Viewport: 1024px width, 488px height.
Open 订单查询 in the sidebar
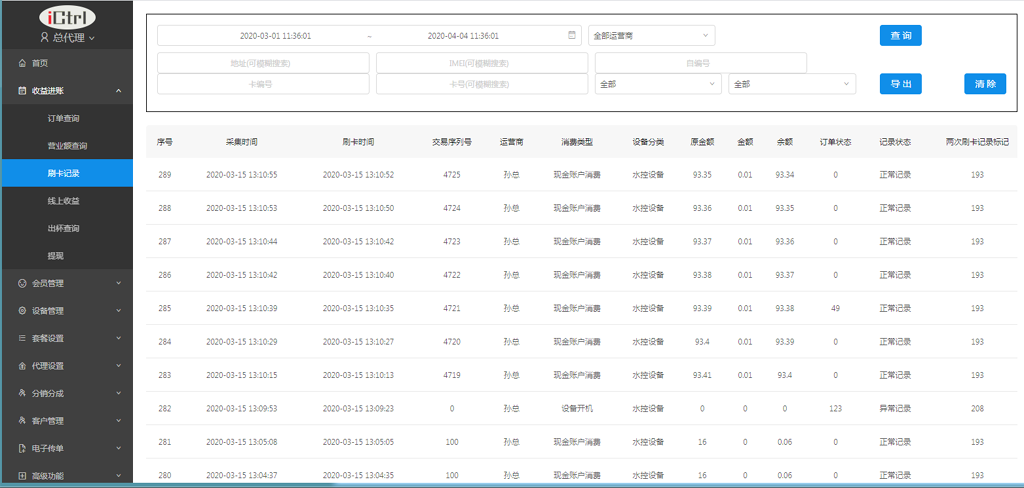[x=66, y=118]
